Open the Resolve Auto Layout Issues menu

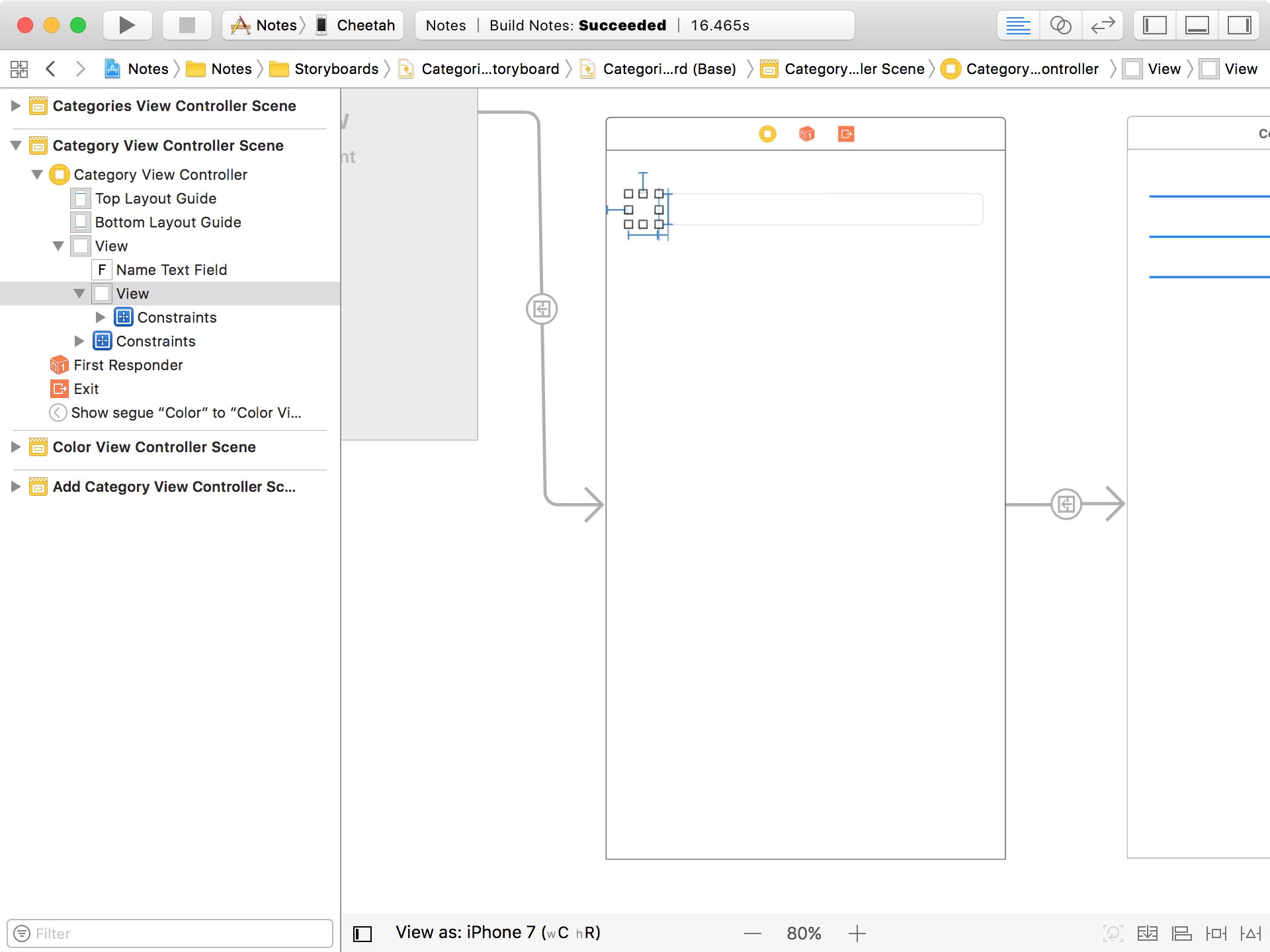pyautogui.click(x=1250, y=933)
